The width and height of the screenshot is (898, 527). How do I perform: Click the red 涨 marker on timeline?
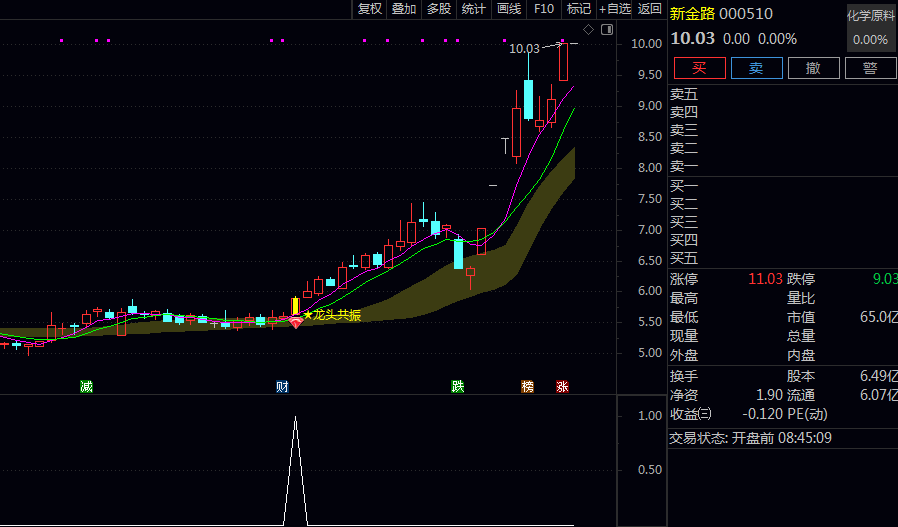coord(562,387)
